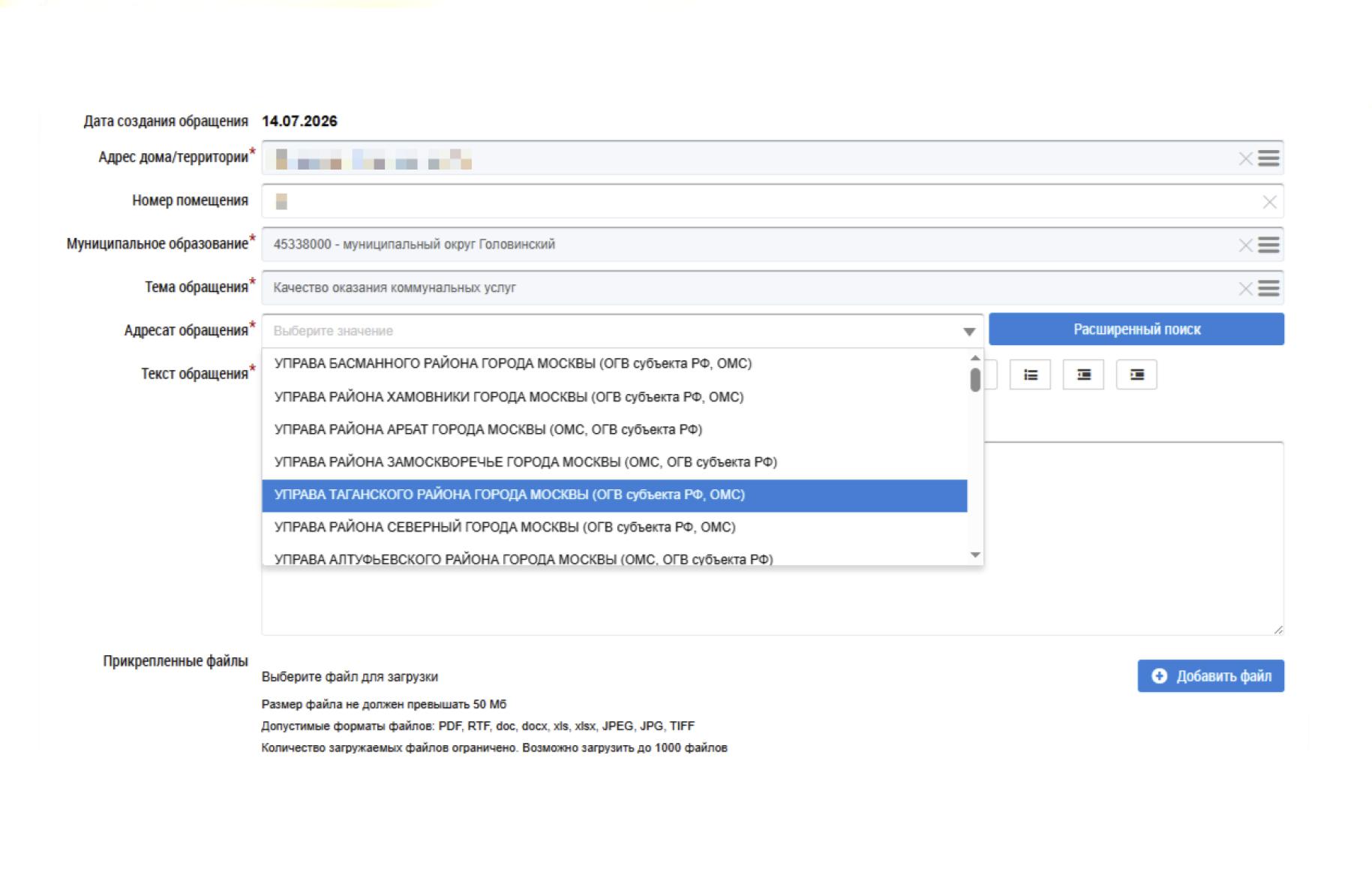1372x869 pixels.
Task: Clear the Муниципальное образование field
Action: pos(1245,245)
